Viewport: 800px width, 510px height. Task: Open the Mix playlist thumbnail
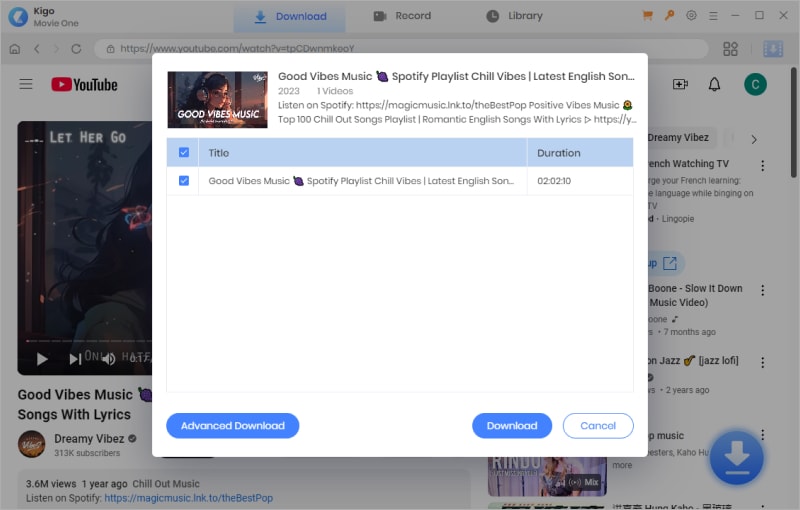547,477
